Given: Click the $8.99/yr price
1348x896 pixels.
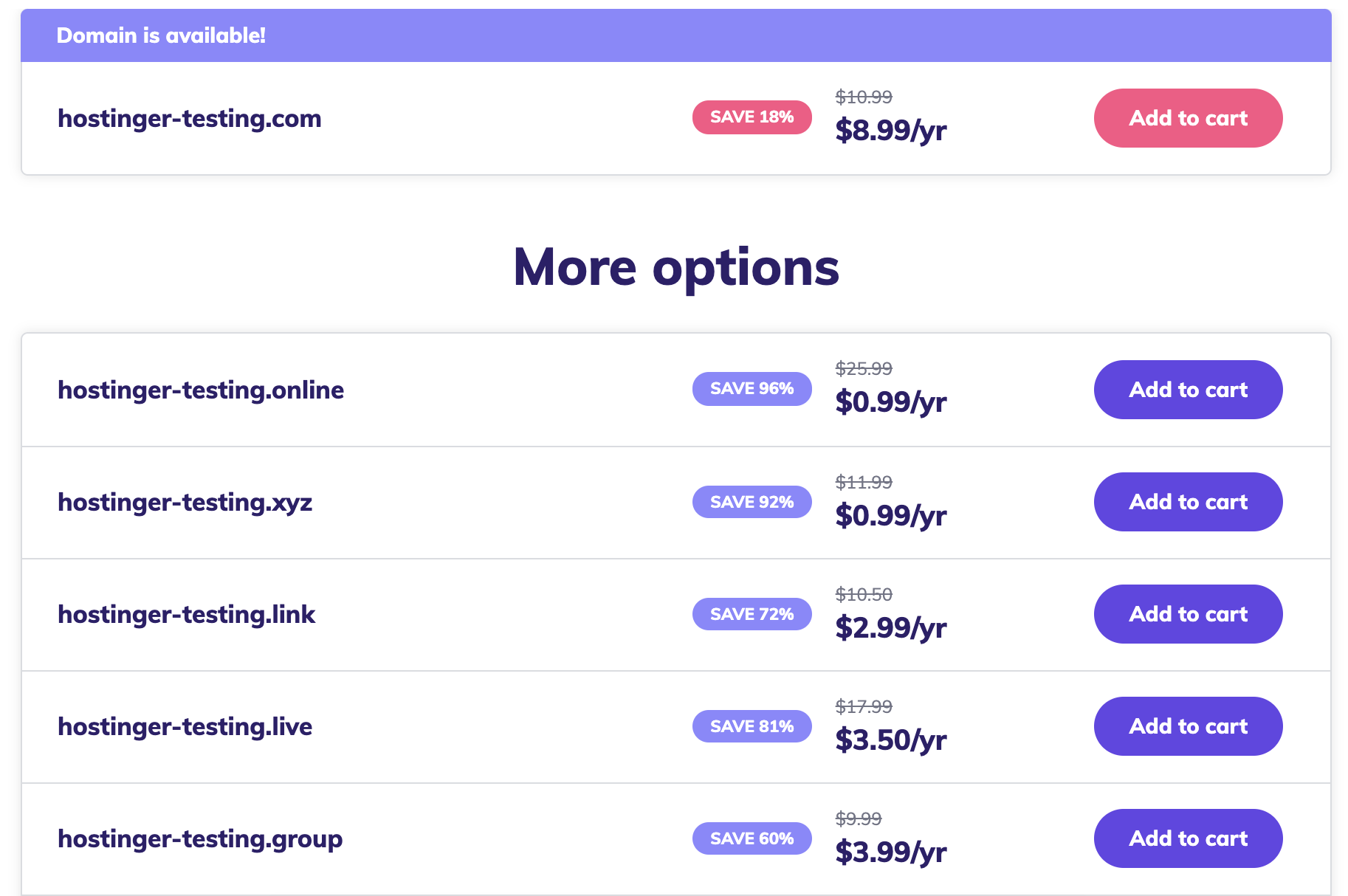Looking at the screenshot, I should pyautogui.click(x=890, y=131).
